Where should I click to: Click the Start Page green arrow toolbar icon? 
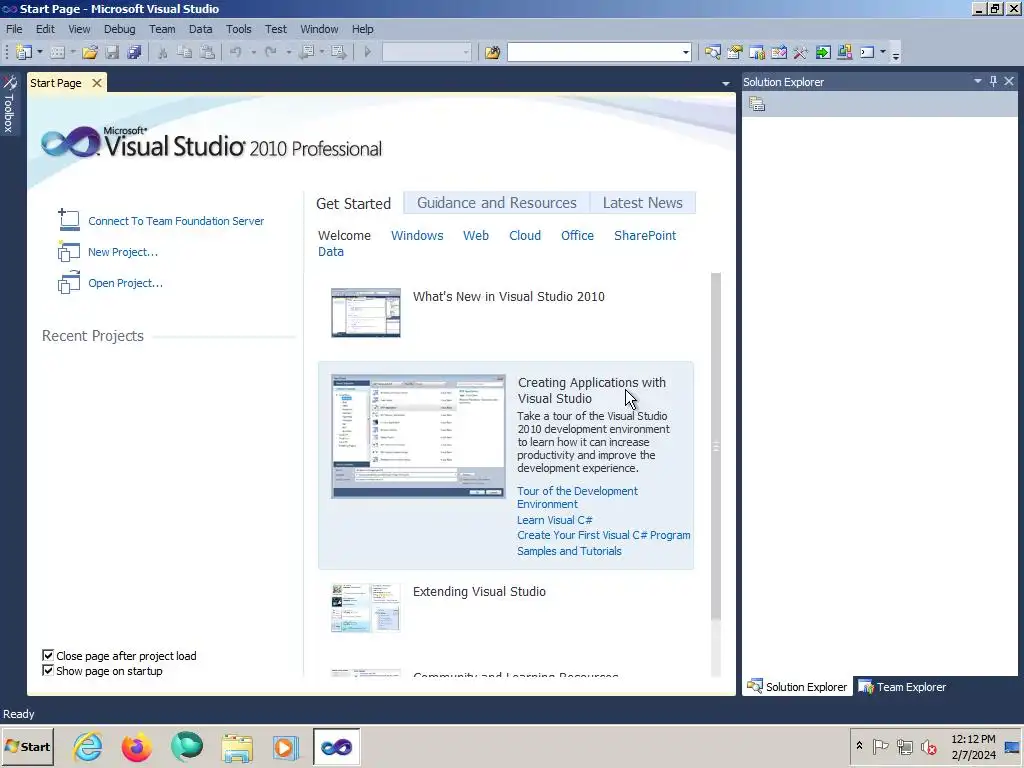tap(823, 52)
